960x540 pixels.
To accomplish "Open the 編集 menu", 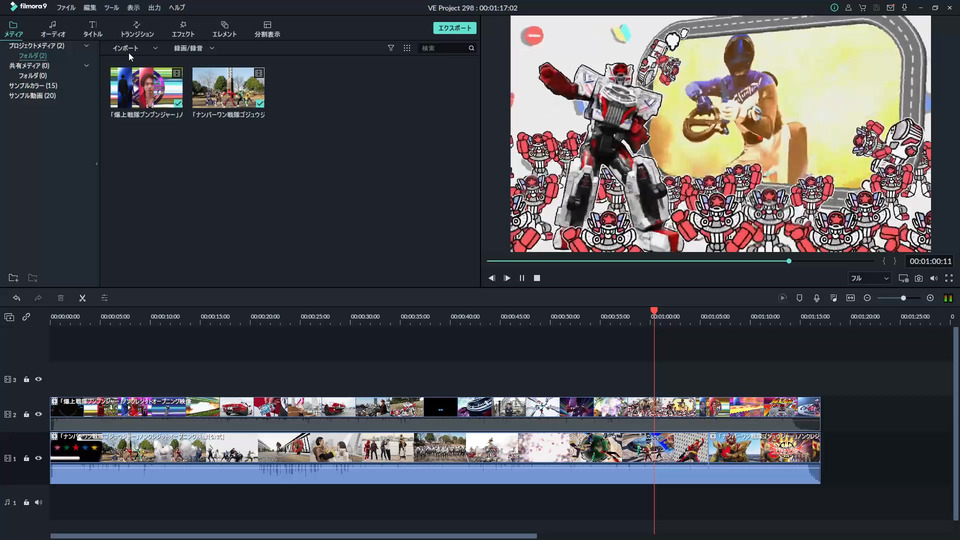I will (89, 8).
